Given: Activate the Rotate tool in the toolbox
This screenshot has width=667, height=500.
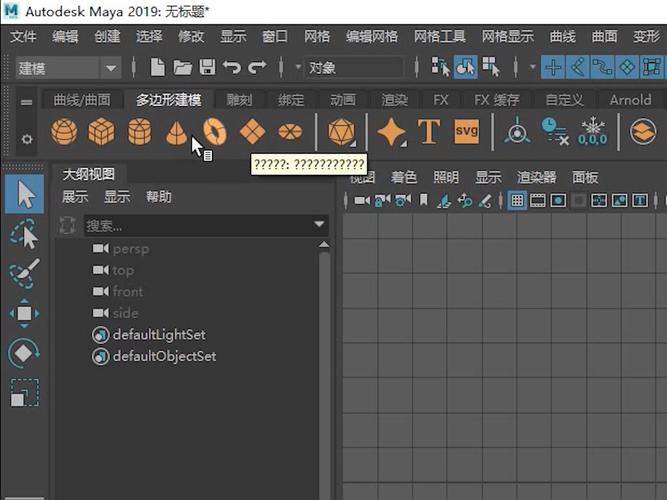Looking at the screenshot, I should point(24,353).
